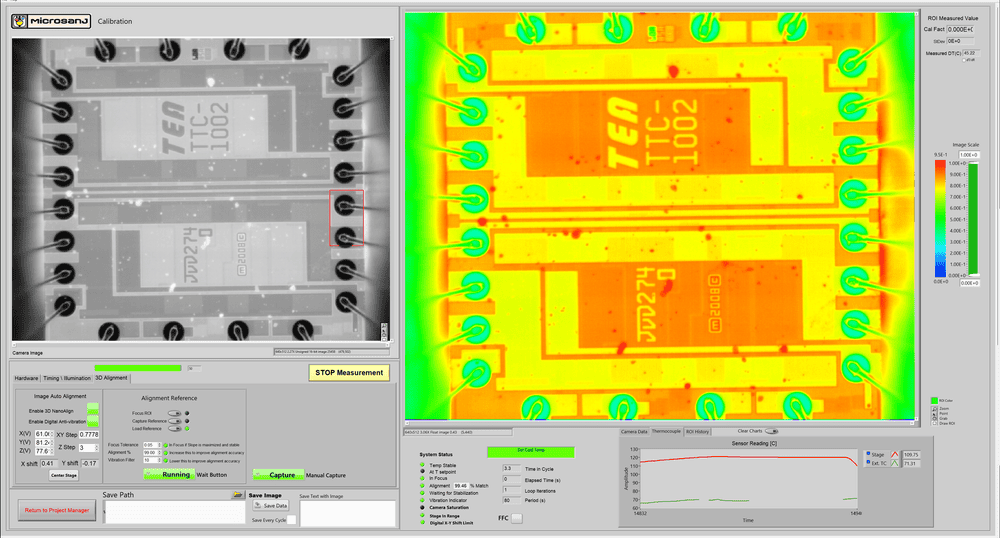The height and width of the screenshot is (538, 1000).
Task: Toggle Enable Digital Anti-vibration
Action: [93, 422]
